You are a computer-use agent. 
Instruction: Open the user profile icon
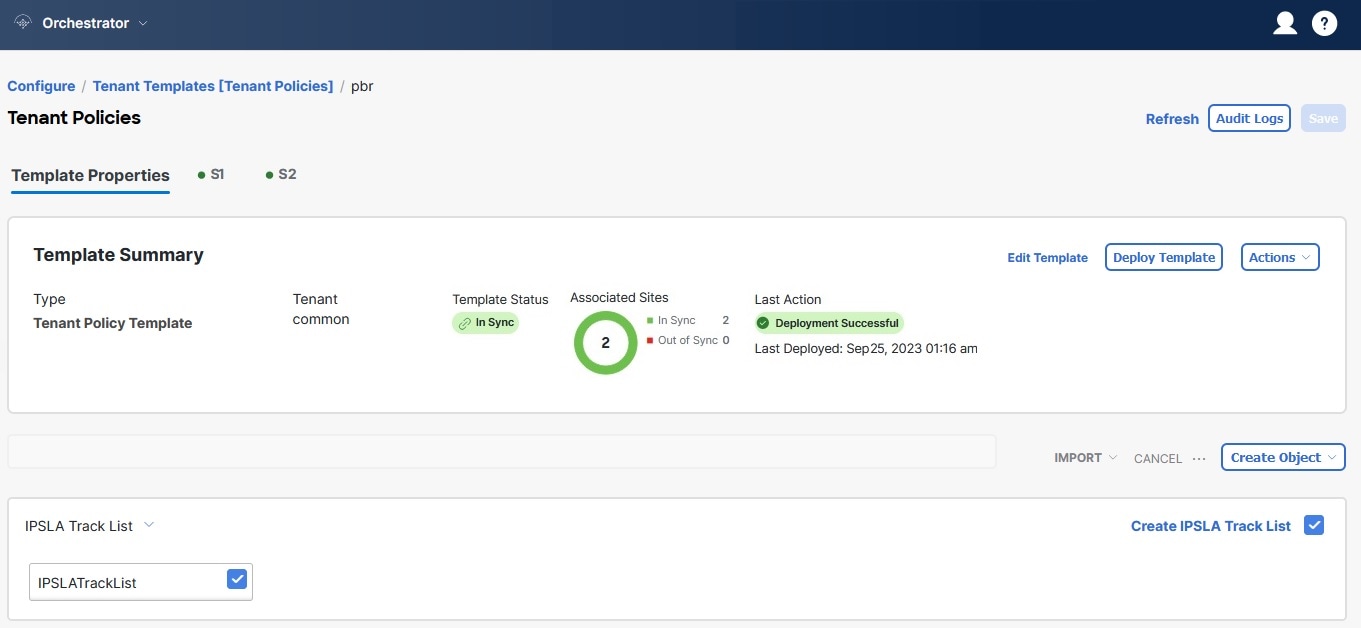pyautogui.click(x=1285, y=23)
